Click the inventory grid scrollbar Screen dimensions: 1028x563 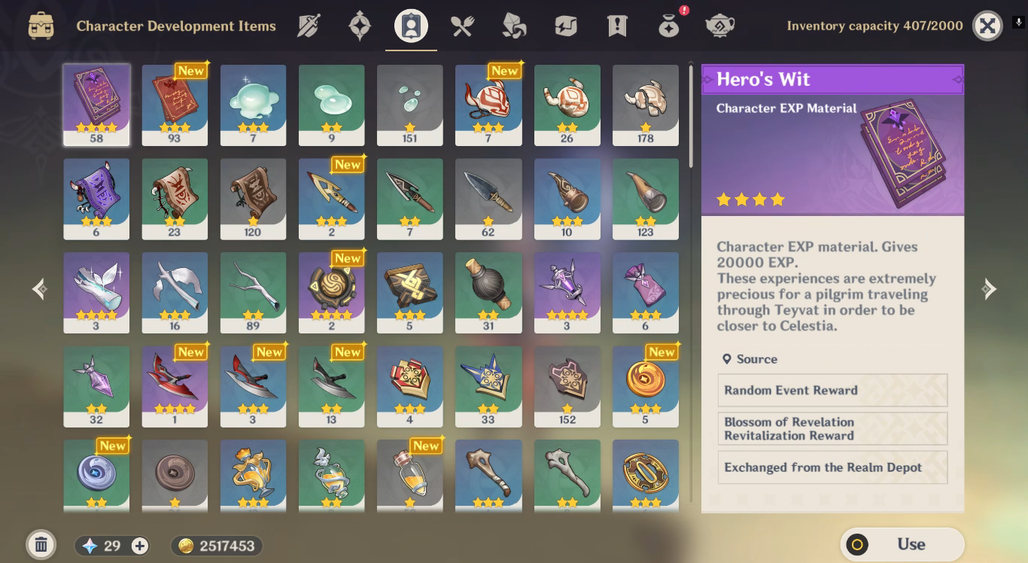[x=690, y=116]
